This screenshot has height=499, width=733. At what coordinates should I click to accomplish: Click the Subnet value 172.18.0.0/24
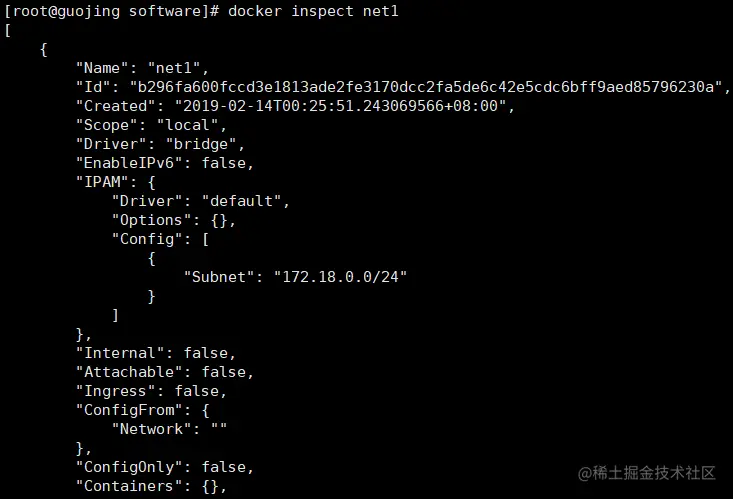coord(340,277)
